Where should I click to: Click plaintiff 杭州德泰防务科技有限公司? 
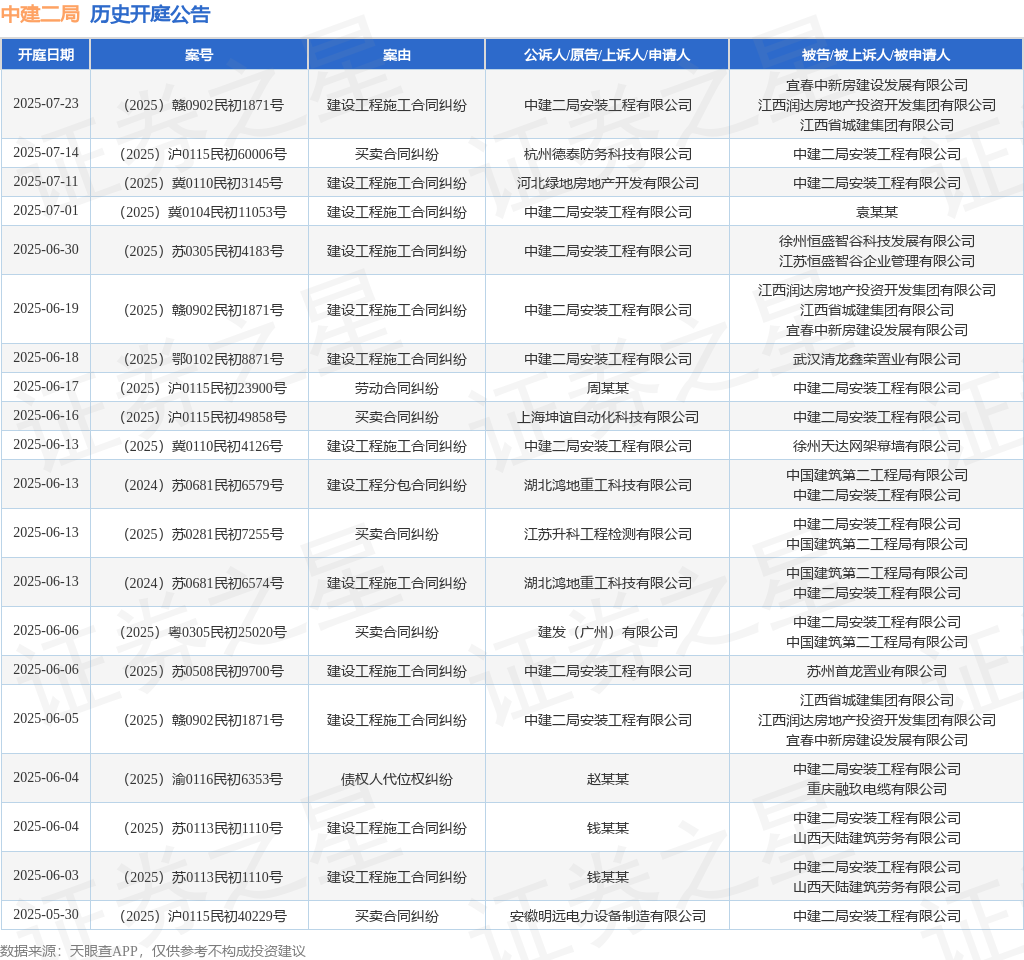coord(607,154)
